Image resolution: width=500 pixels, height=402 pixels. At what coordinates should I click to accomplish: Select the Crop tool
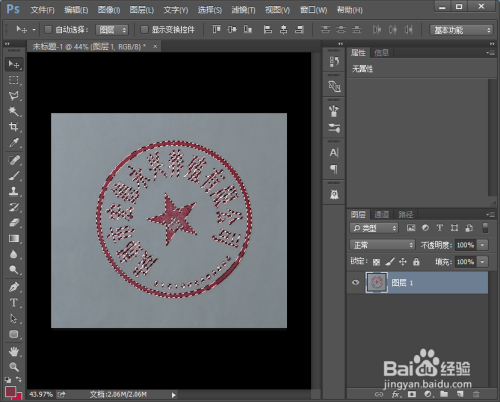pos(14,127)
